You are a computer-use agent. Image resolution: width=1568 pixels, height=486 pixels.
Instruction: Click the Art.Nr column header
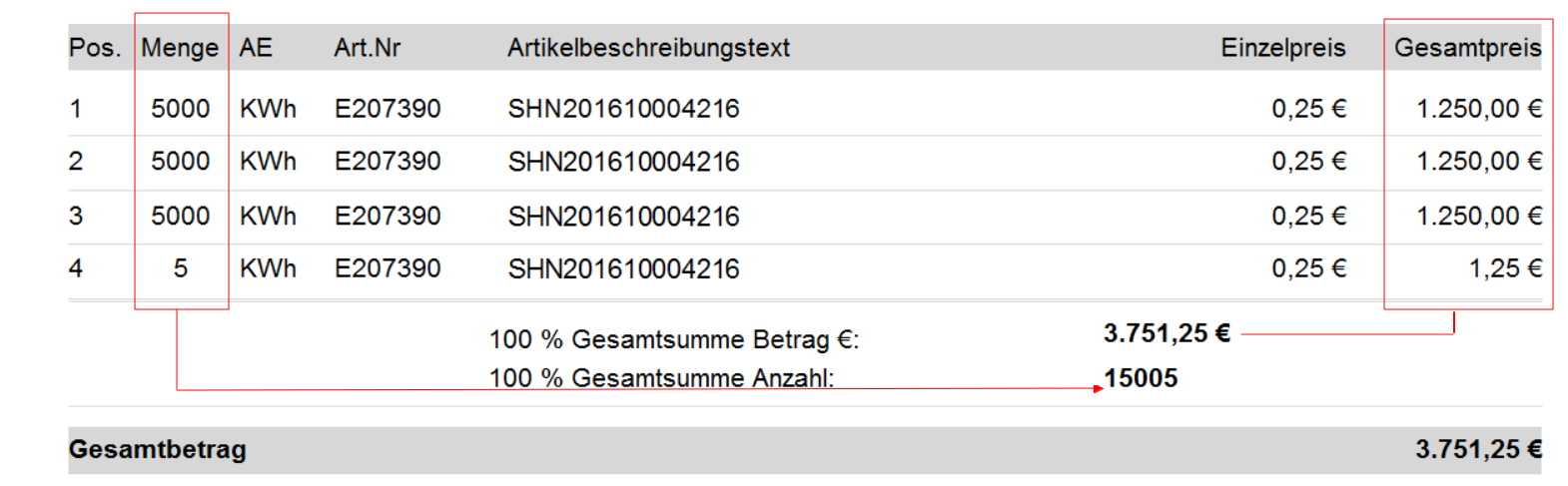pyautogui.click(x=367, y=48)
